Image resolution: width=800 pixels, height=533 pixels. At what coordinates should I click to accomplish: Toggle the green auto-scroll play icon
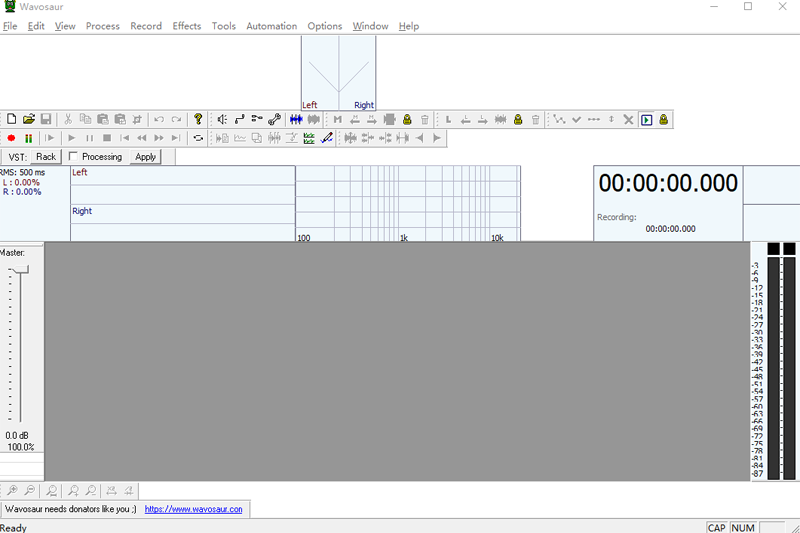[646, 119]
